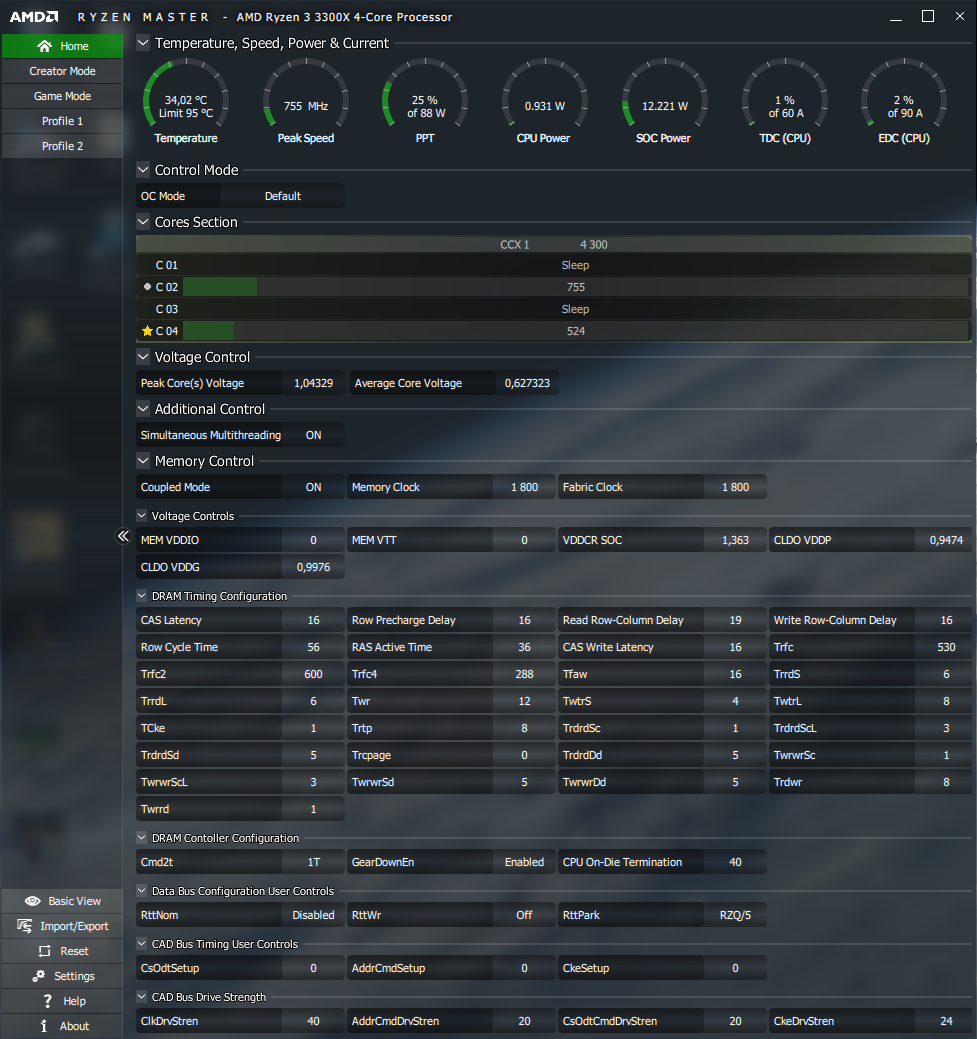
Task: Switch to Basic View
Action: 62,901
